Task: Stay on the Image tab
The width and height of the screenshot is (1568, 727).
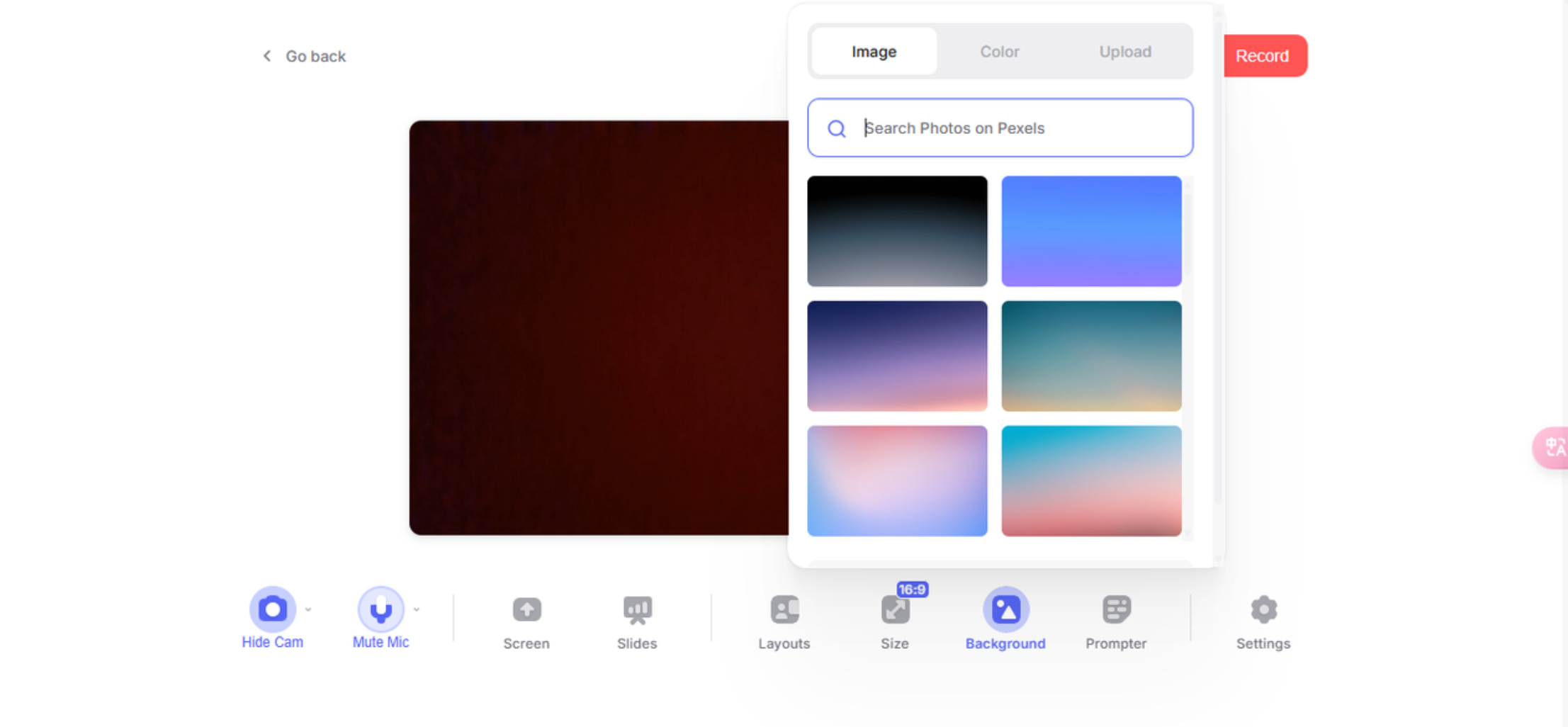Action: tap(873, 51)
